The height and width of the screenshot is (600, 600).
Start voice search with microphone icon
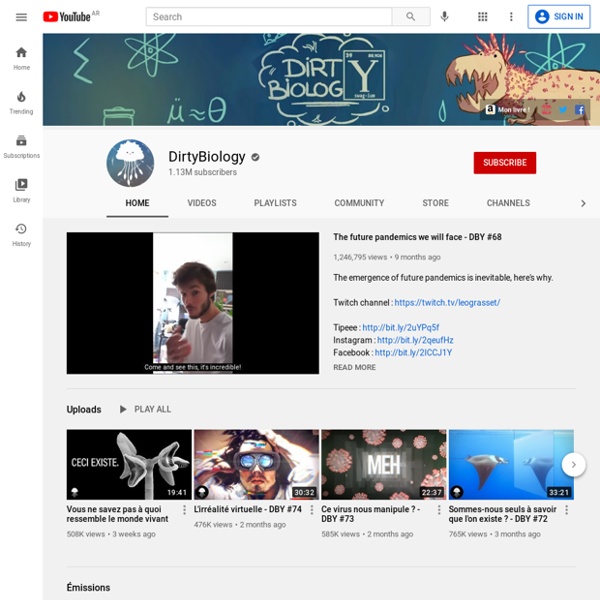(x=444, y=16)
